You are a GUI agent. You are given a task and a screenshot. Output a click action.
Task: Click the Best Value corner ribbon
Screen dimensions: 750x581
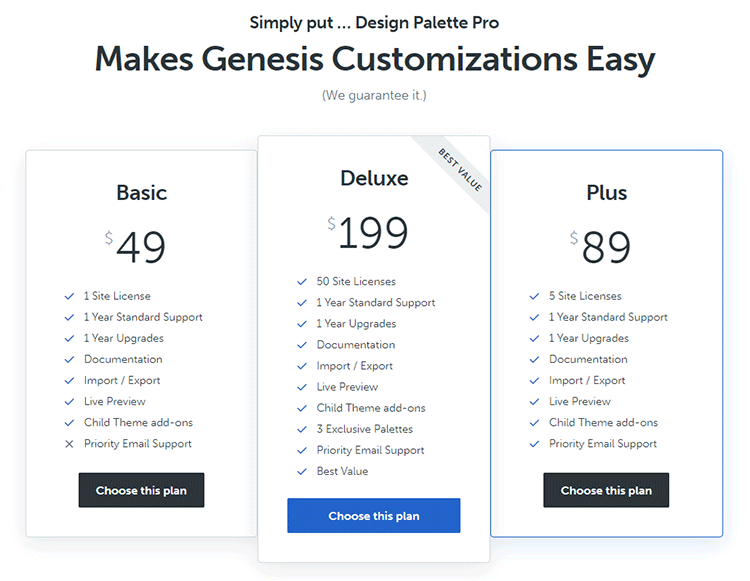460,170
